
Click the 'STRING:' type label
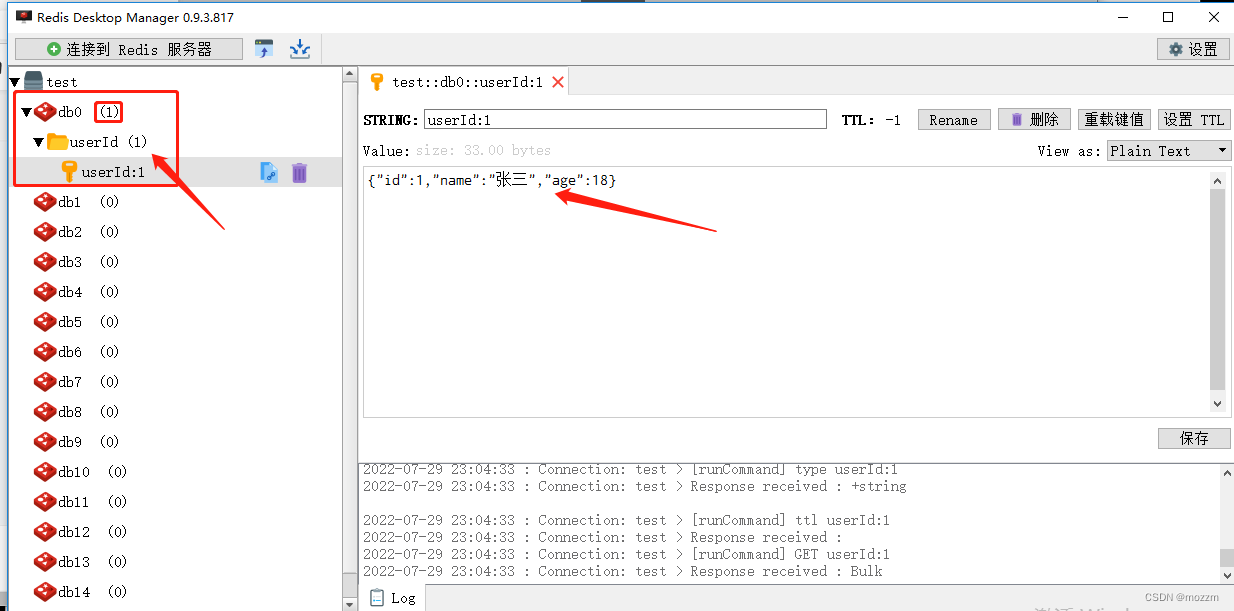(391, 120)
